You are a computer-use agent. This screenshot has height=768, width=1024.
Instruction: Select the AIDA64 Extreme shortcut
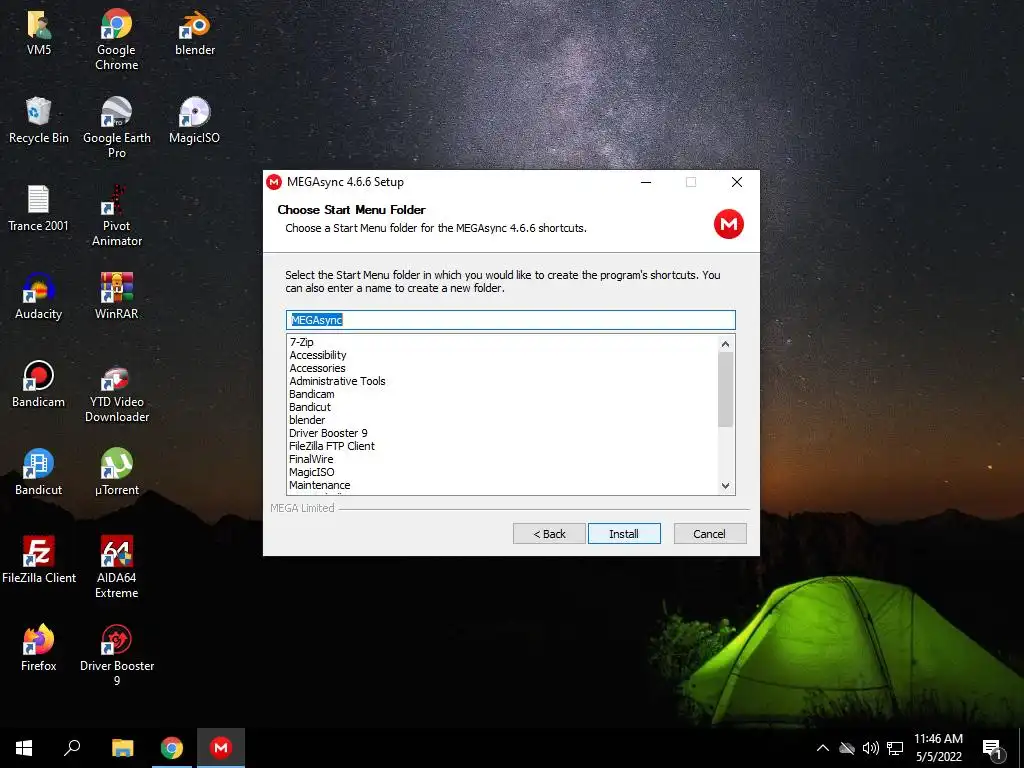[x=116, y=568]
